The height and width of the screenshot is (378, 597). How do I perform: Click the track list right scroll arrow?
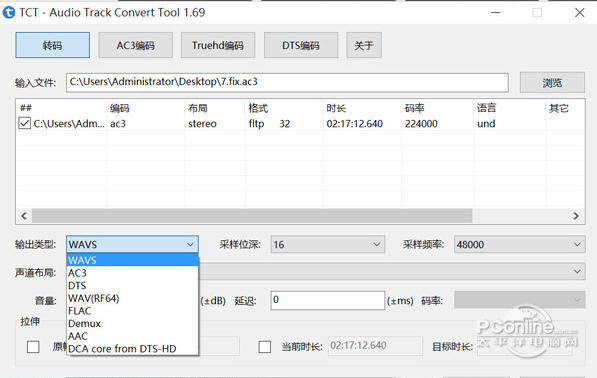tap(576, 216)
